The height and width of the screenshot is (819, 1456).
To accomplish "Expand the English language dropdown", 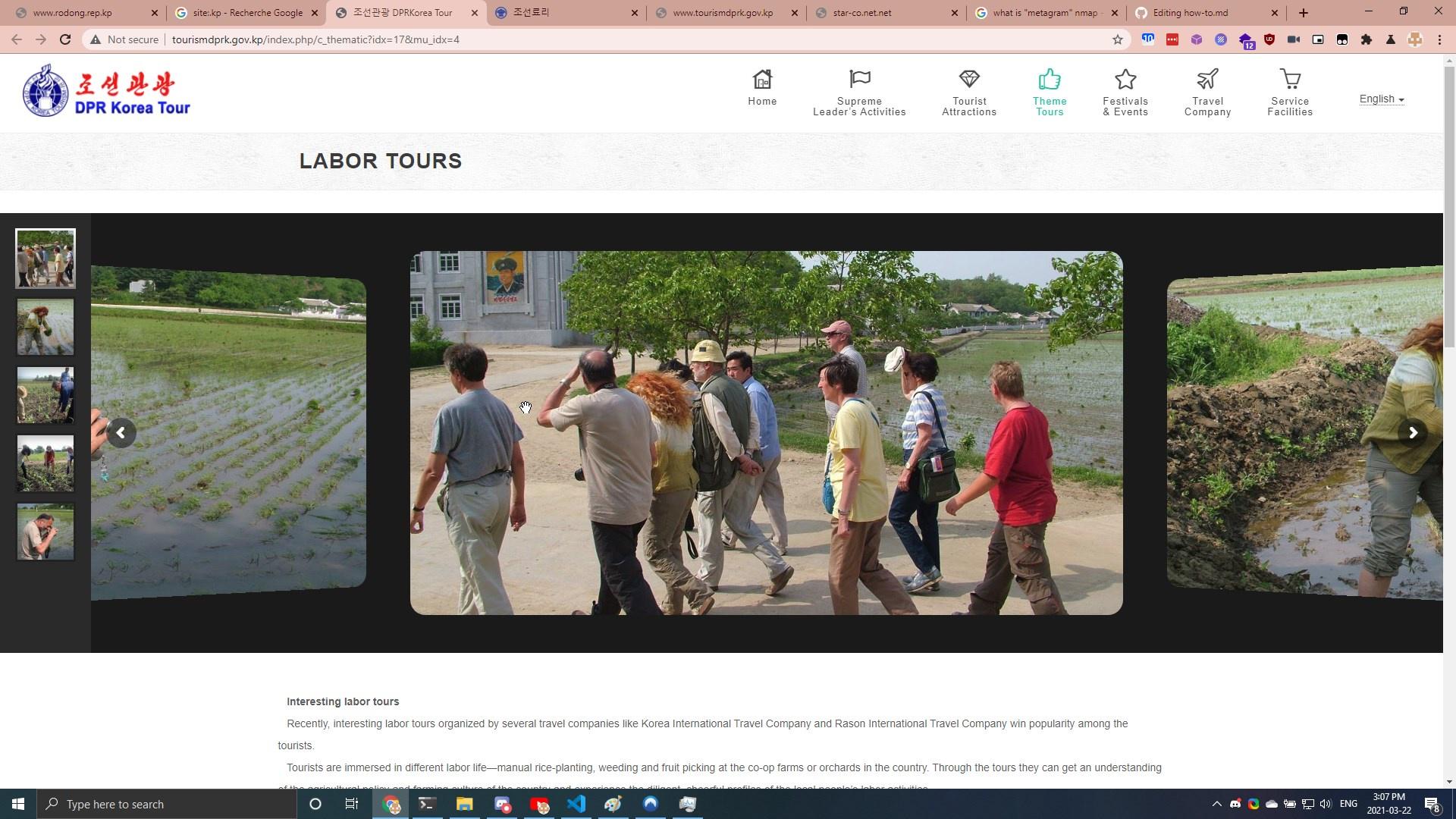I will point(1381,99).
